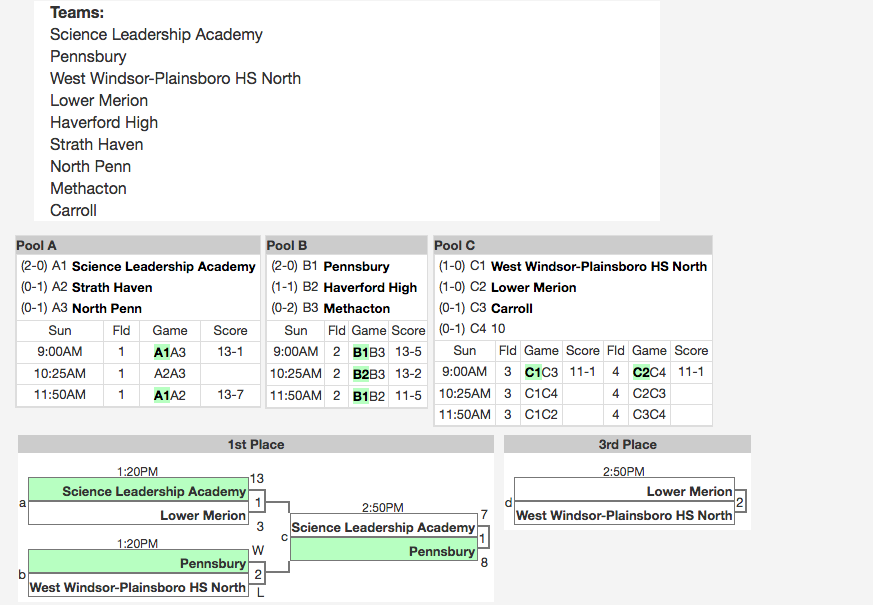Select the C2C4 game on field 4
The height and width of the screenshot is (610, 873).
tap(649, 372)
